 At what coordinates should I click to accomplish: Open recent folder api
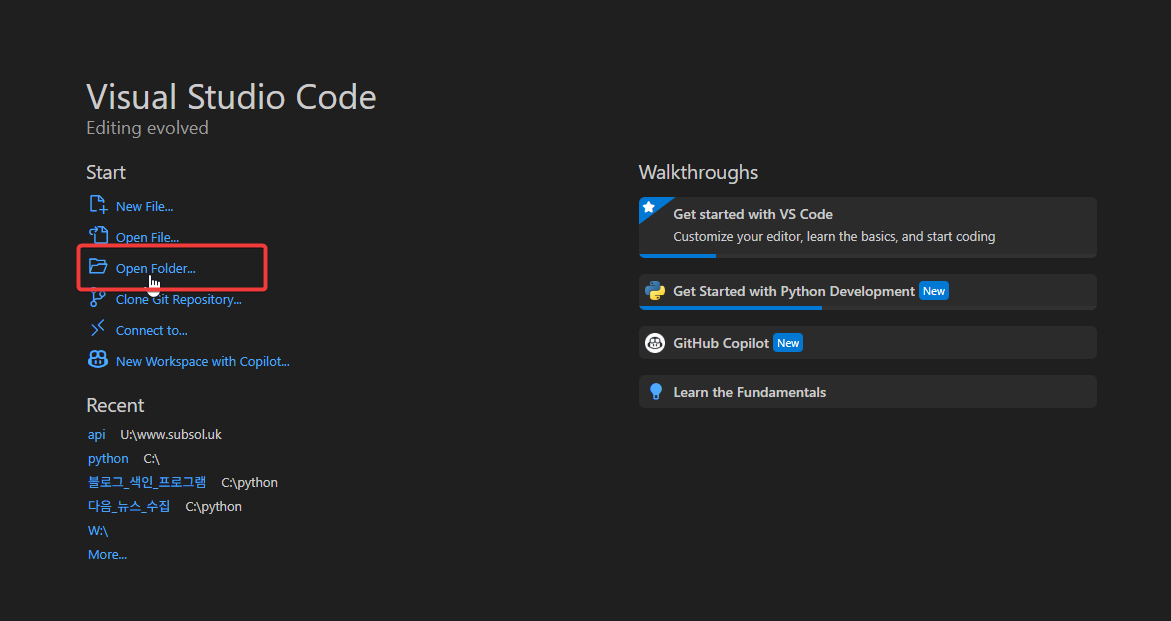(x=96, y=434)
